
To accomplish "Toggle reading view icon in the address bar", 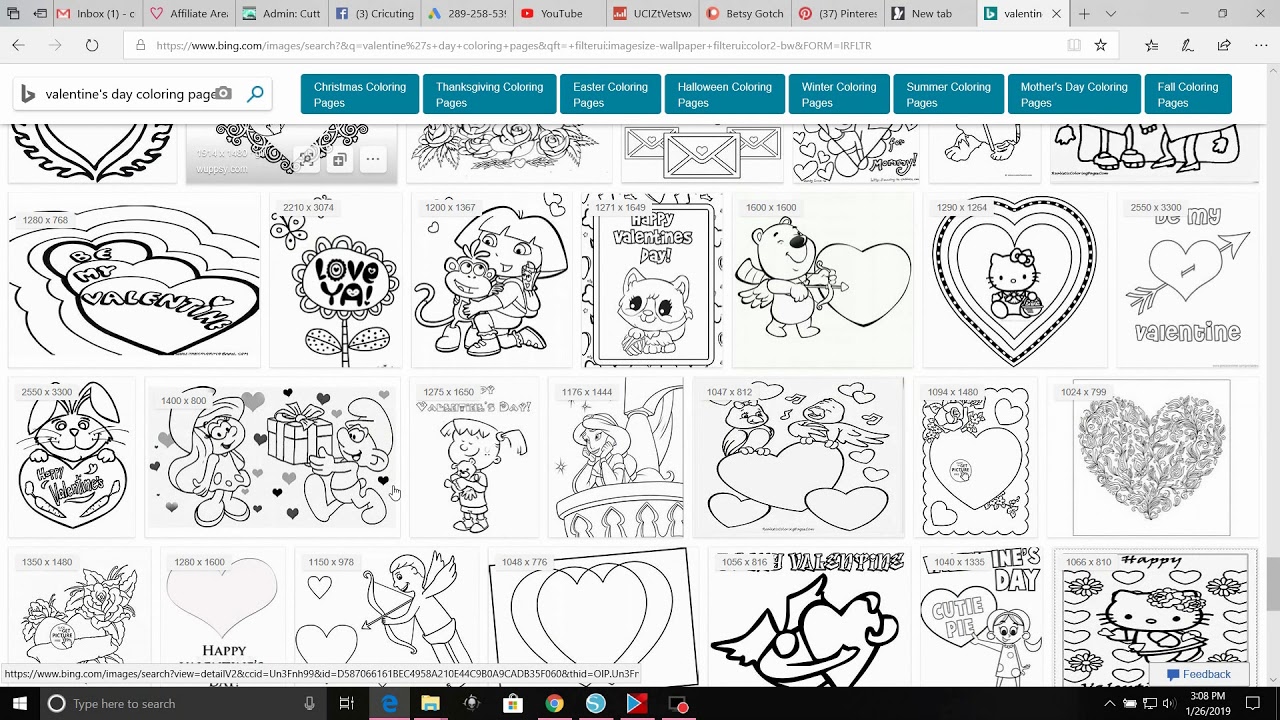I will pos(1074,45).
